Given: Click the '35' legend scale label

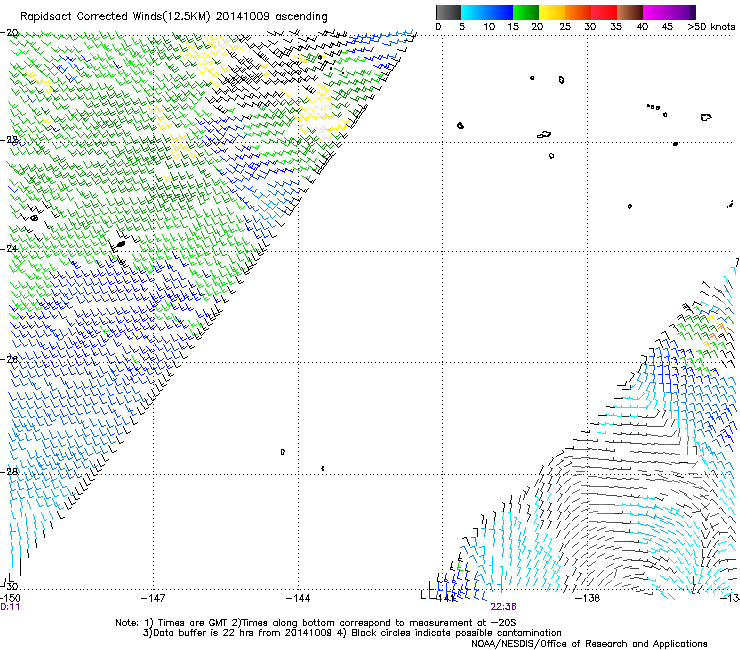Looking at the screenshot, I should [x=616, y=27].
